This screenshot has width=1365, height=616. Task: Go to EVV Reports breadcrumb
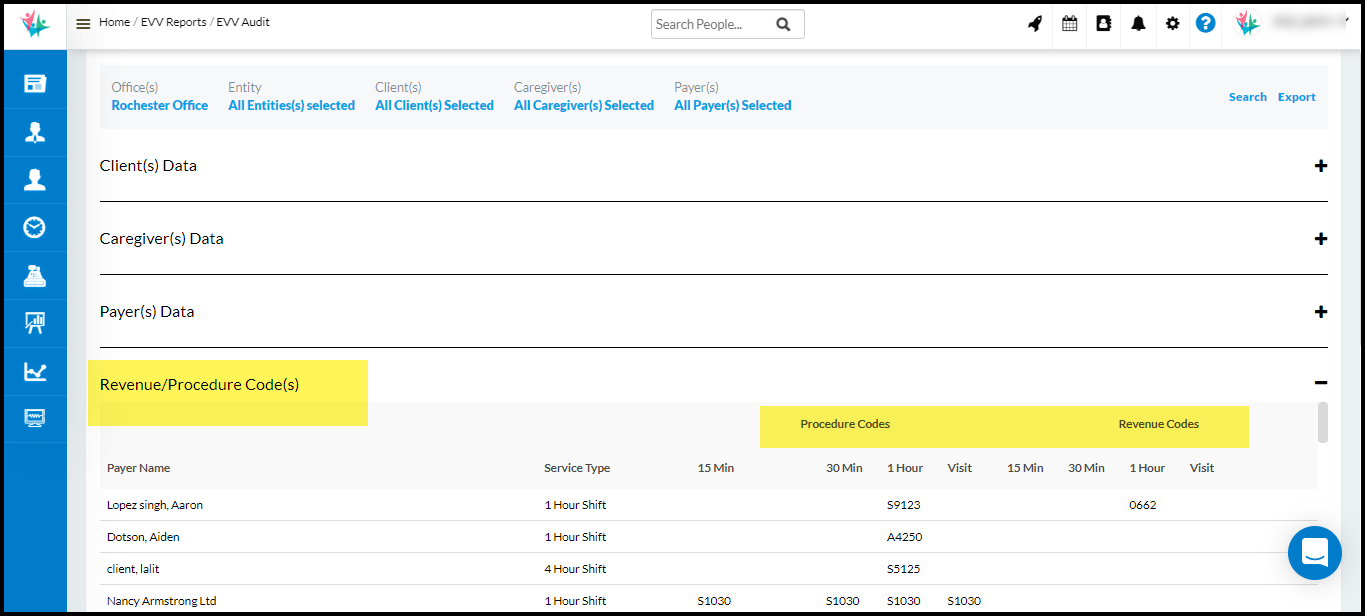point(173,22)
